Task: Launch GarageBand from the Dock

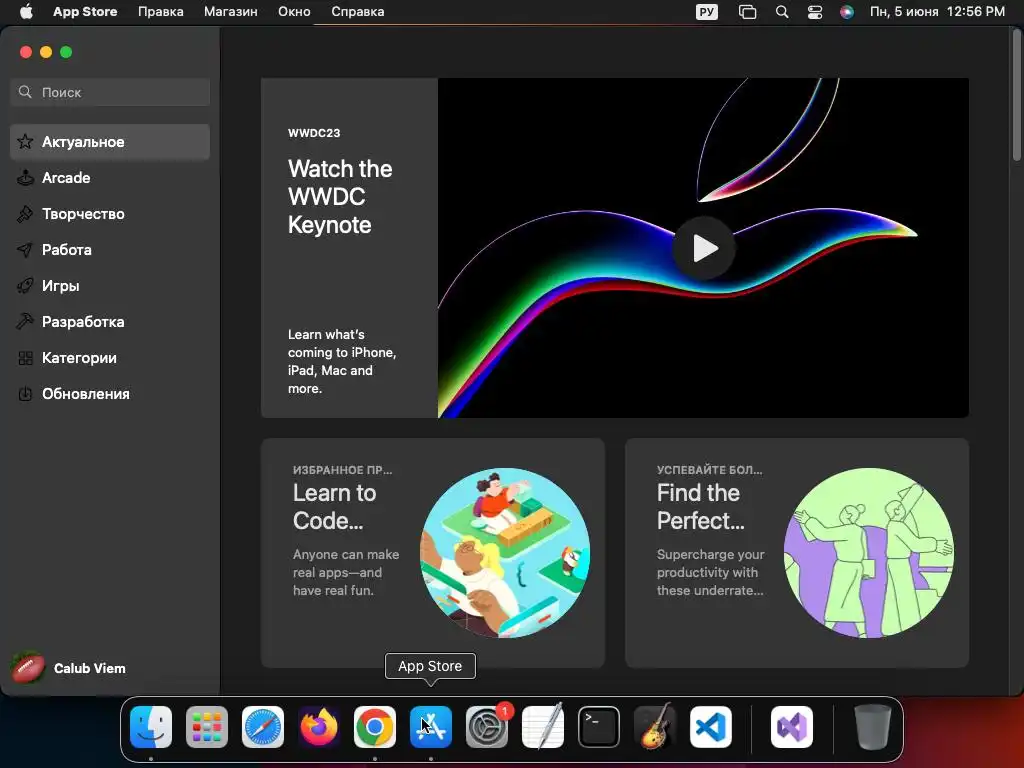Action: pos(655,727)
